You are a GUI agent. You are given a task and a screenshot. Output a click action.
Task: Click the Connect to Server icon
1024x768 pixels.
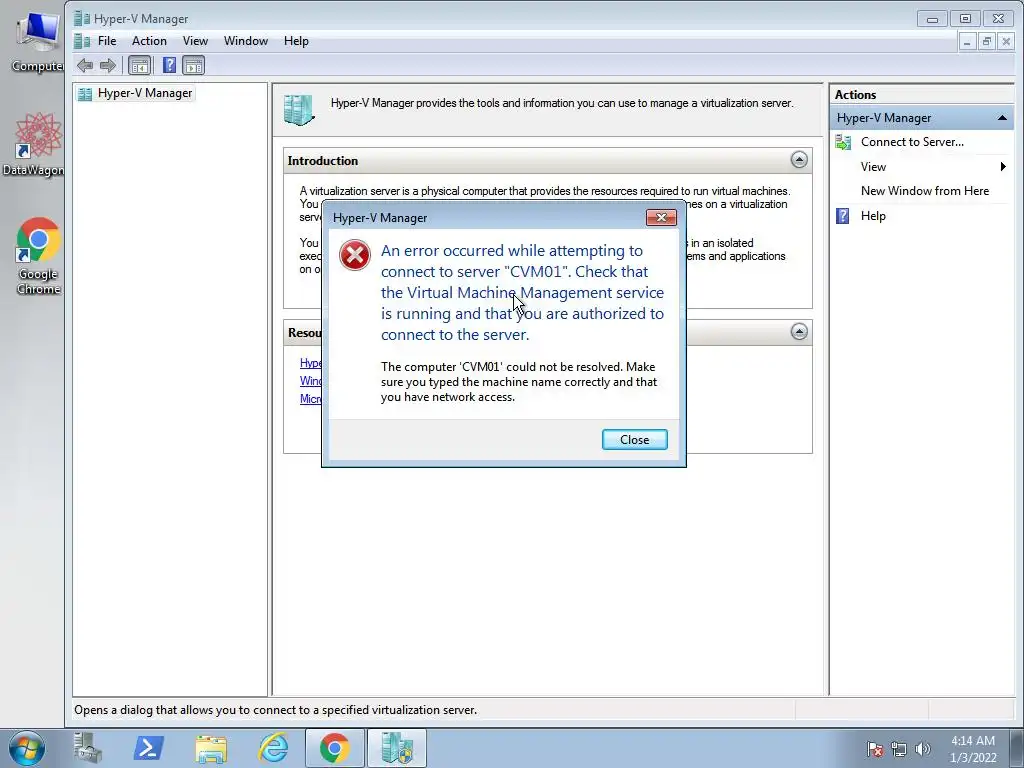click(x=843, y=142)
